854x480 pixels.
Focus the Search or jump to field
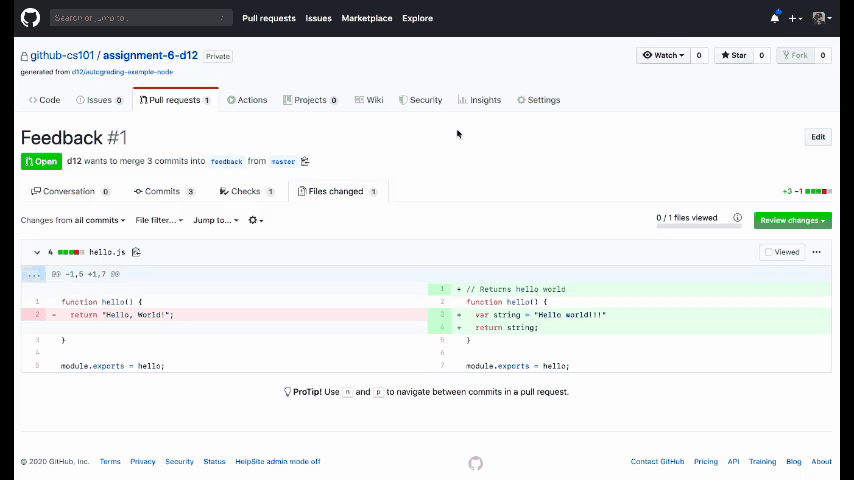pyautogui.click(x=141, y=18)
